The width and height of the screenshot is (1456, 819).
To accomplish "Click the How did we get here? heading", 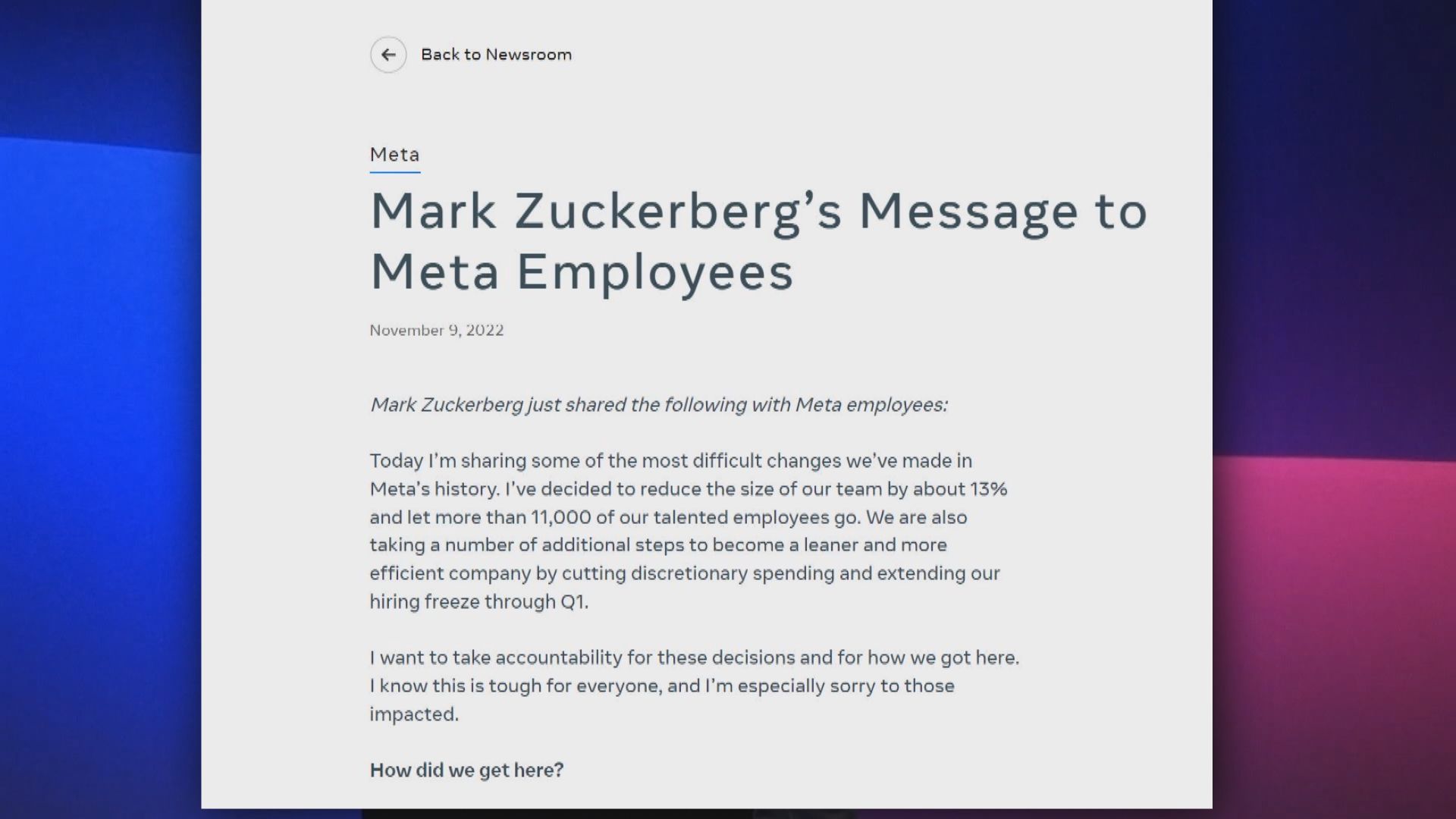I will tap(466, 770).
